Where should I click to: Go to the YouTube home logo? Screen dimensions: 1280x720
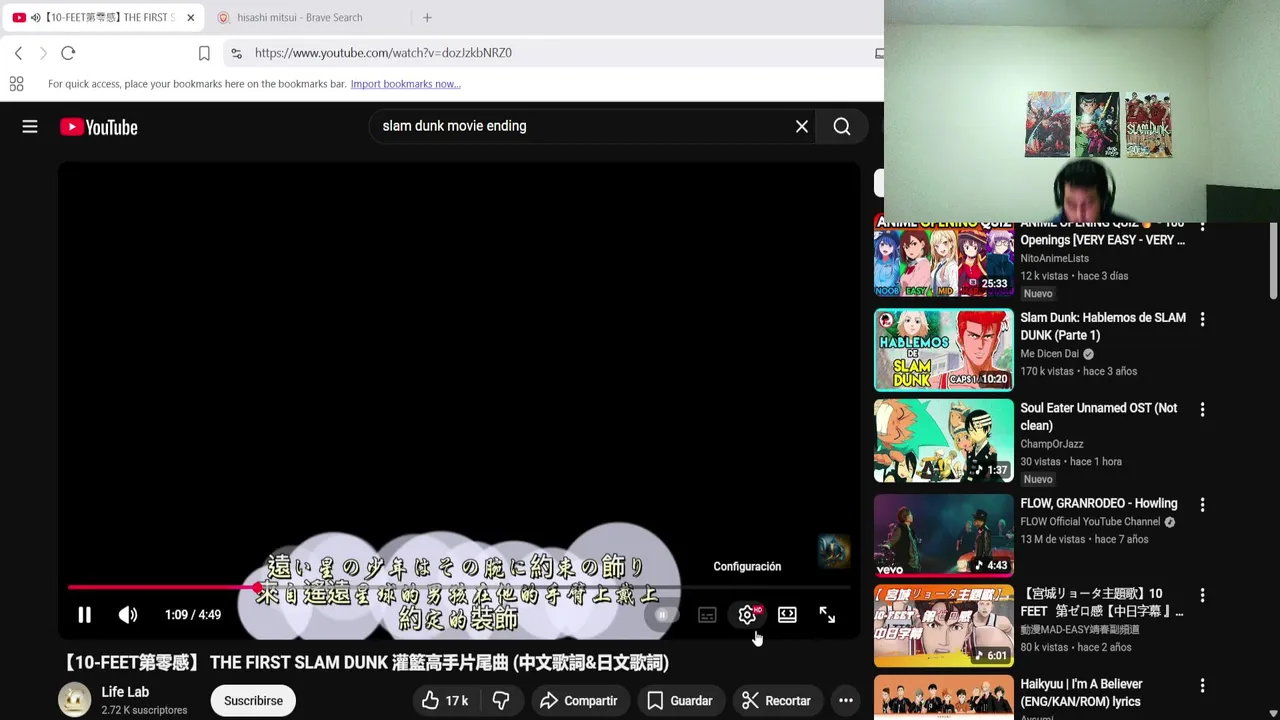98,127
